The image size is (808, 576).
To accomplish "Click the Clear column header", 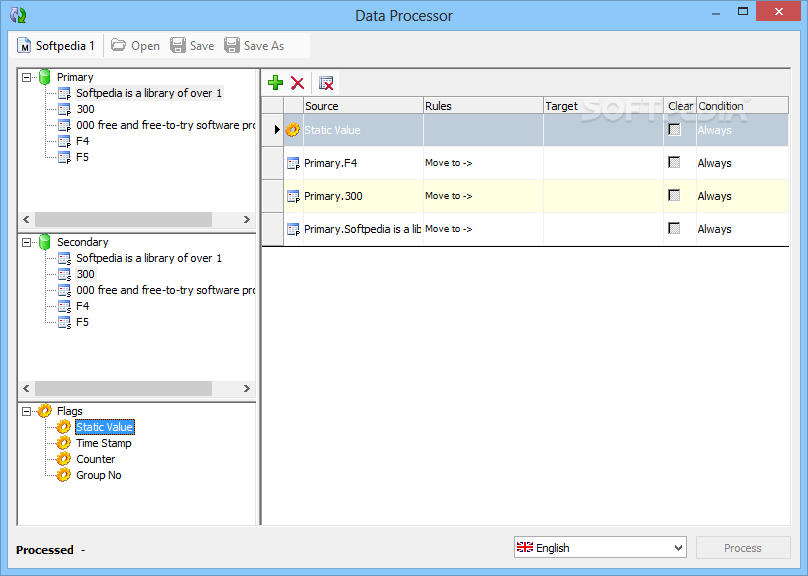I will (x=680, y=106).
